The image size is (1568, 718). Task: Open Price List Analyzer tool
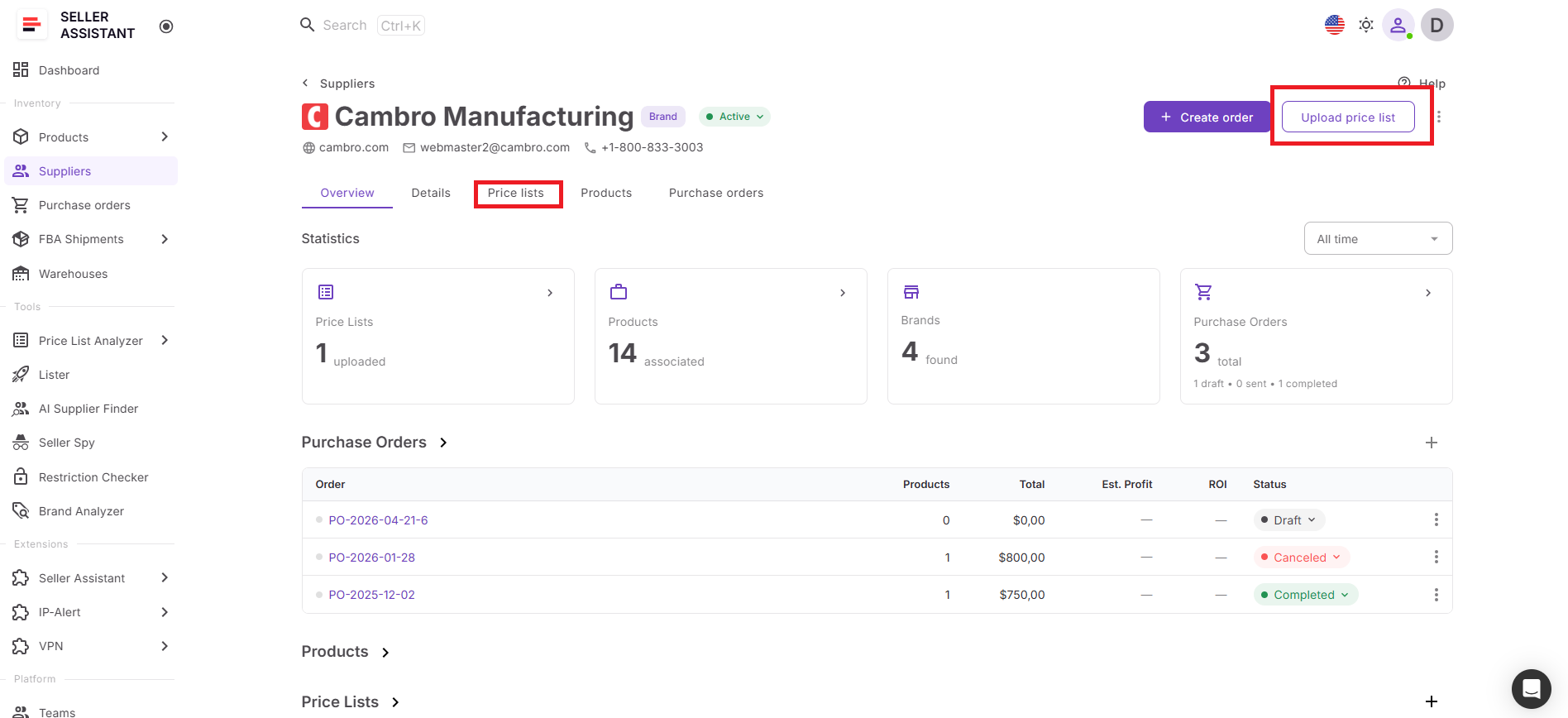tap(90, 341)
